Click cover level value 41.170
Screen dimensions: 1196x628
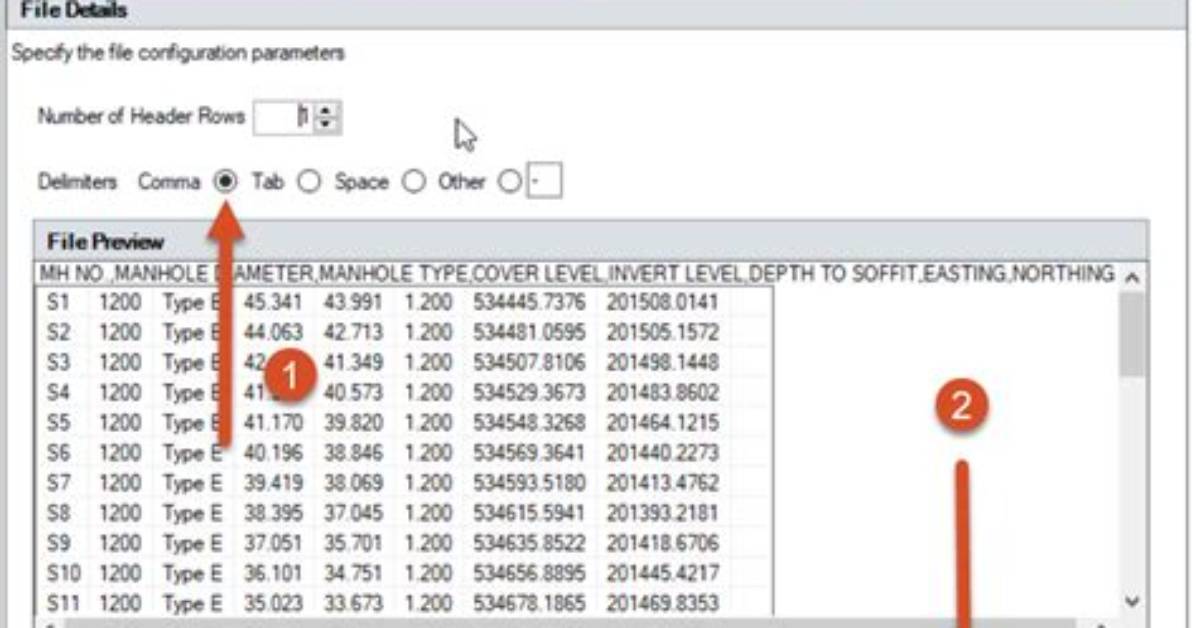pyautogui.click(x=273, y=423)
